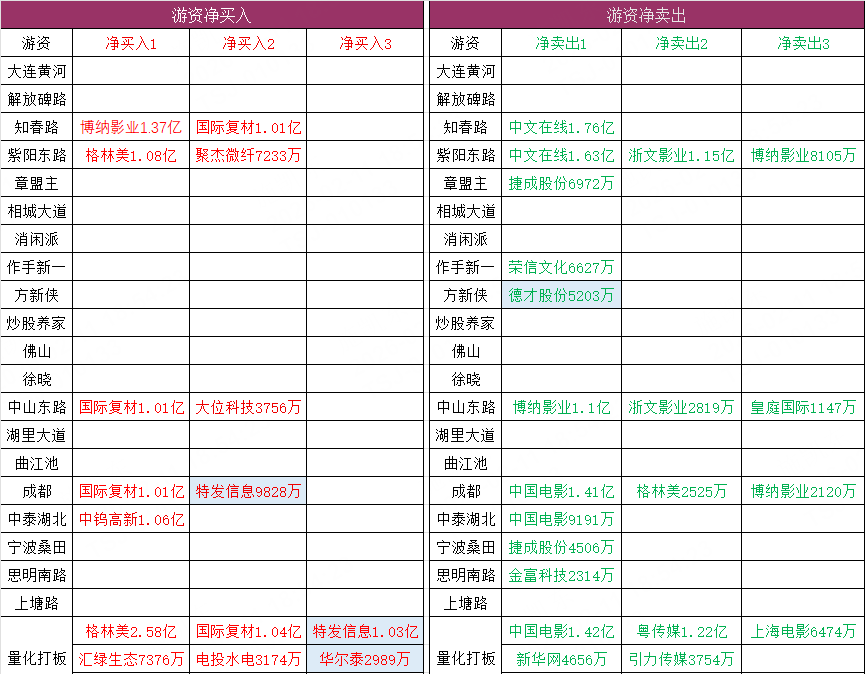Image resolution: width=866 pixels, height=674 pixels.
Task: Click cell 皇庭国际1147万
Action: tap(803, 407)
